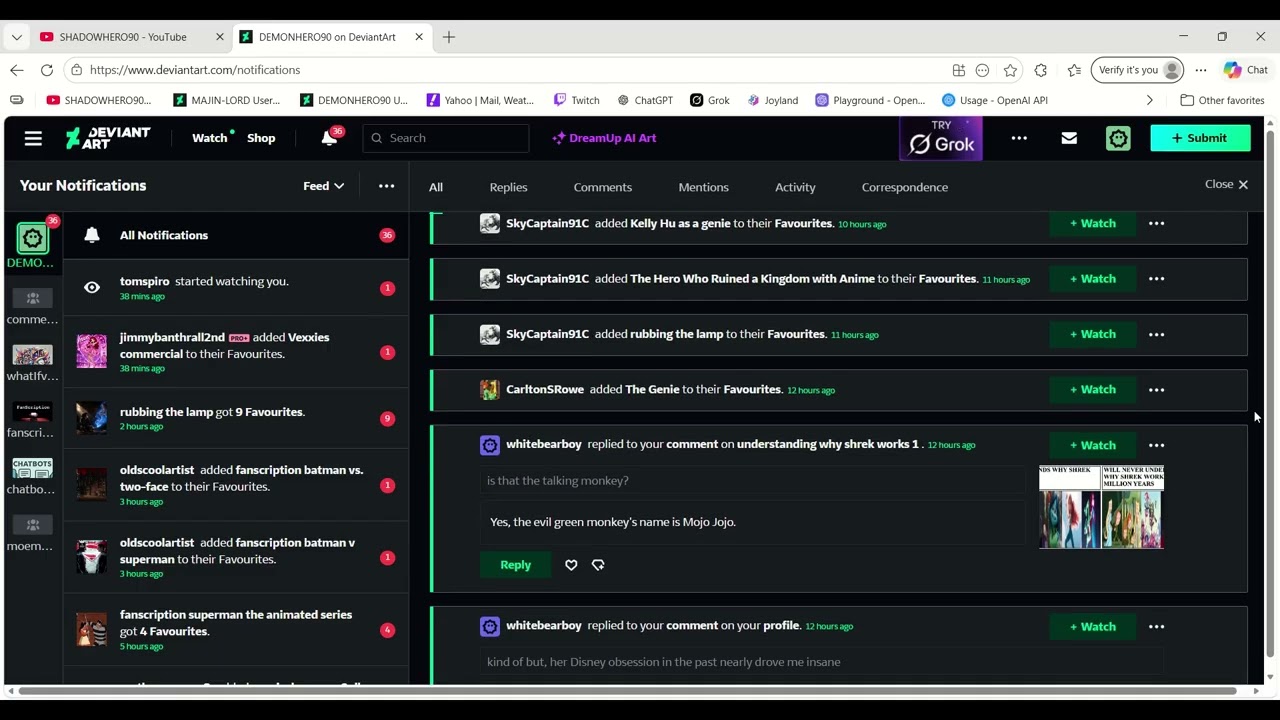Focus the DeviantArt search field
1280x720 pixels.
pos(446,138)
